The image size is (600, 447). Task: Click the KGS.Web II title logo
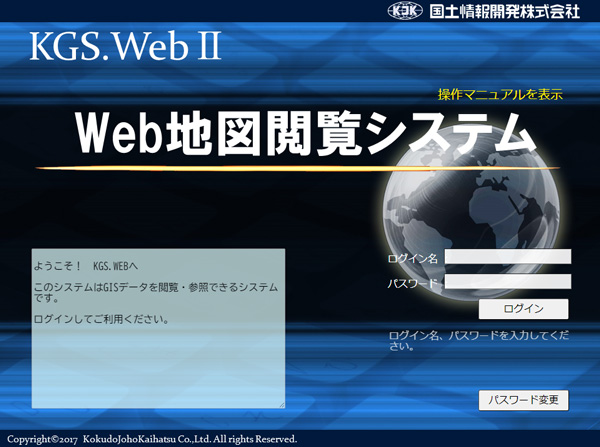click(126, 46)
